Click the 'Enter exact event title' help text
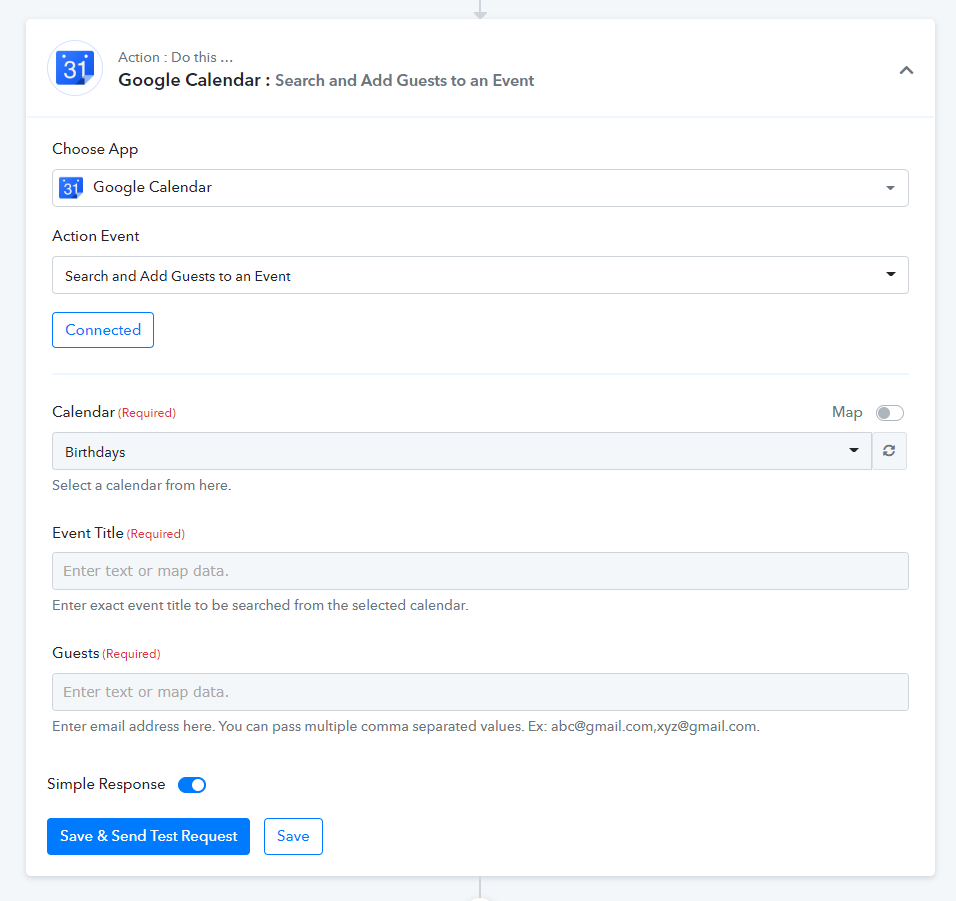 coord(260,605)
